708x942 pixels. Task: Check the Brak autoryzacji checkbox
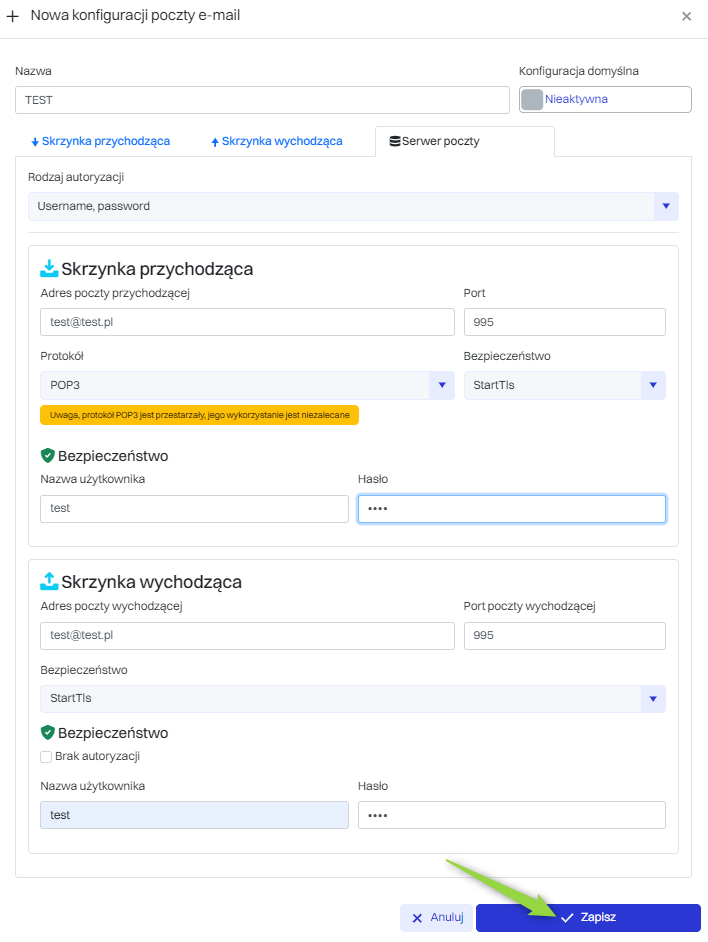pyautogui.click(x=46, y=756)
